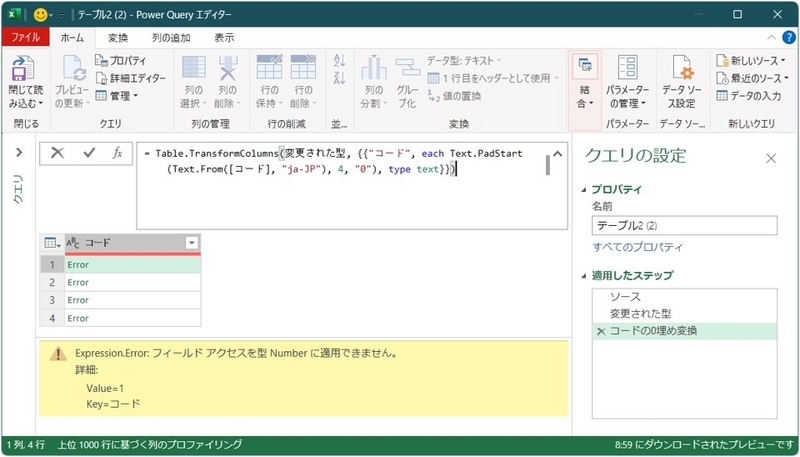The height and width of the screenshot is (457, 800).
Task: Click Manage Parameters (パラメーターの管理) icon
Action: pyautogui.click(x=627, y=67)
